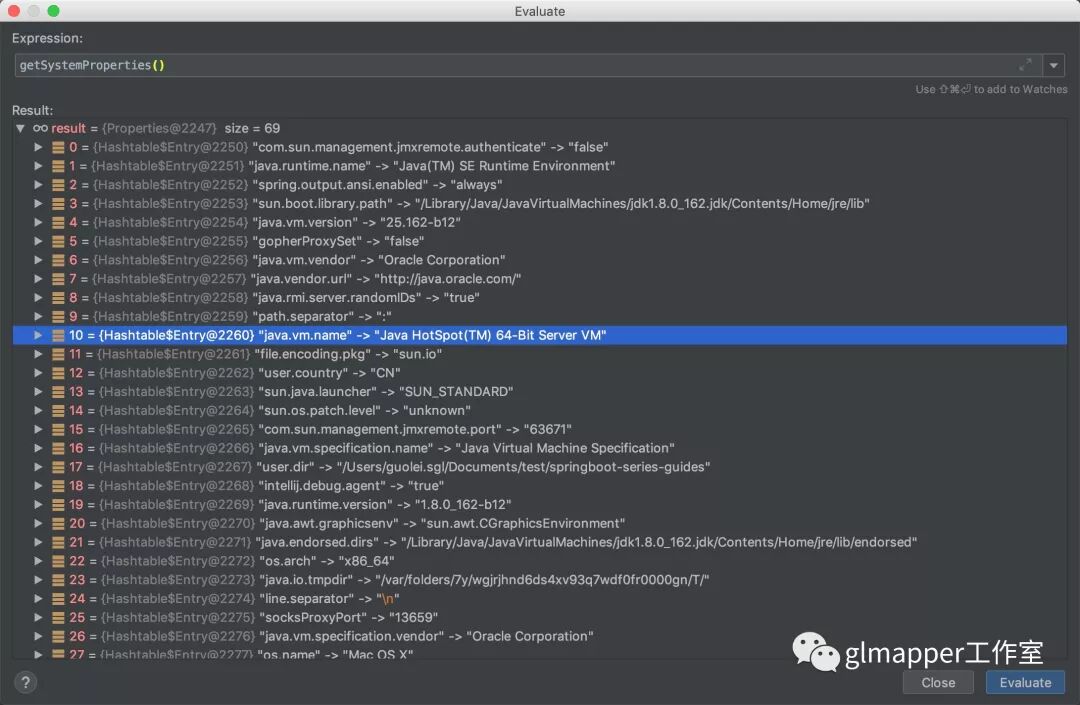Screen dimensions: 1080x705
Task: Collapse the result Properties@2247 node
Action: coord(21,128)
